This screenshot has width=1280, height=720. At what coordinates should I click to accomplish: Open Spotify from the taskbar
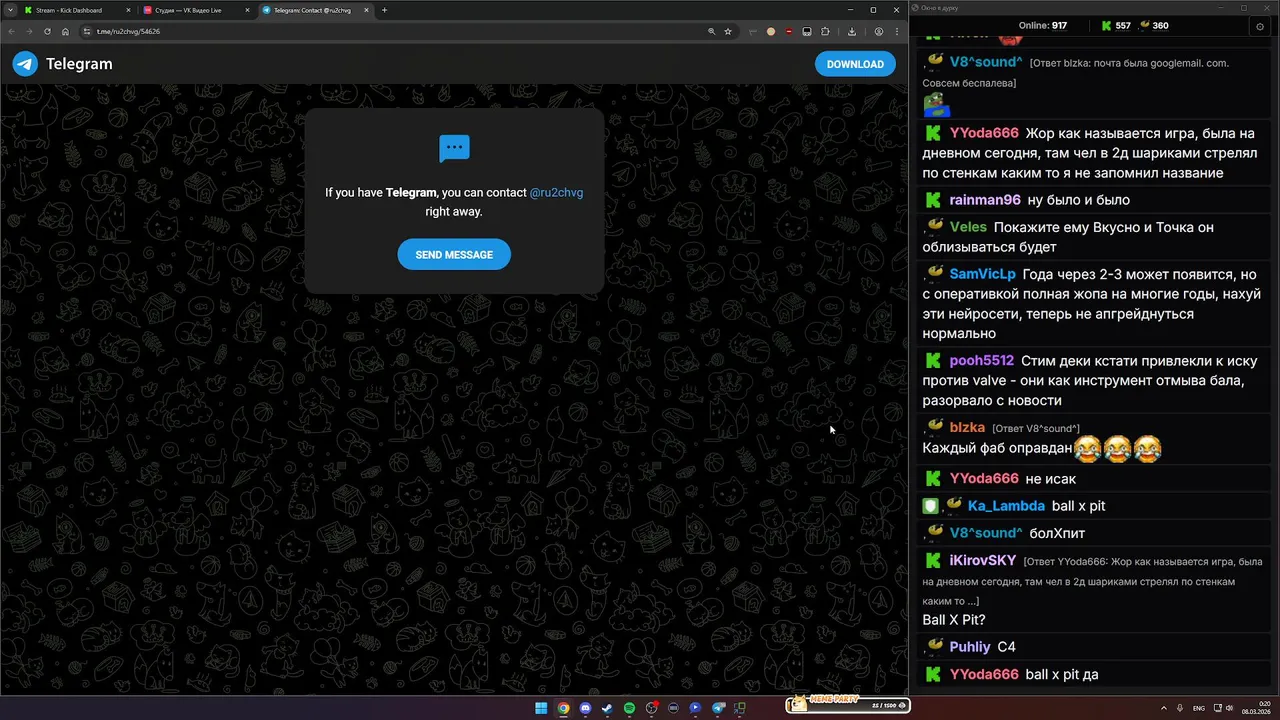(x=629, y=708)
